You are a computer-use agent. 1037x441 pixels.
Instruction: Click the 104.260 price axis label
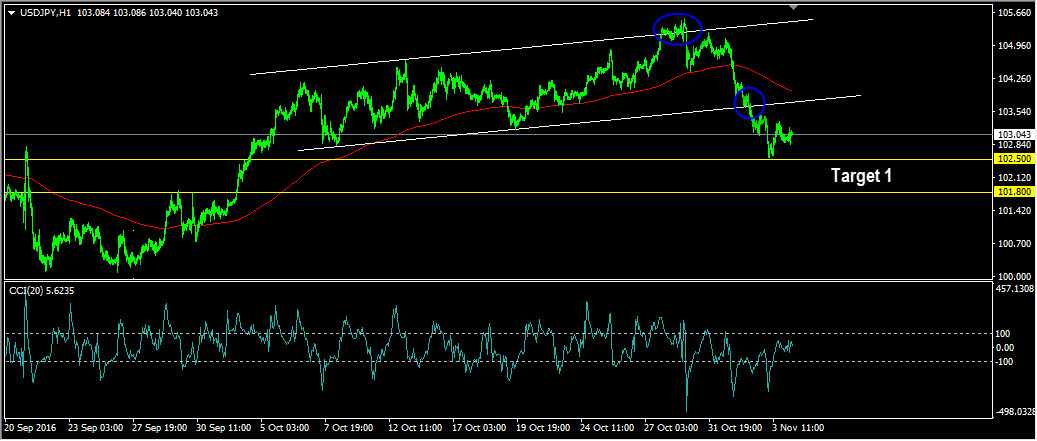(1014, 79)
